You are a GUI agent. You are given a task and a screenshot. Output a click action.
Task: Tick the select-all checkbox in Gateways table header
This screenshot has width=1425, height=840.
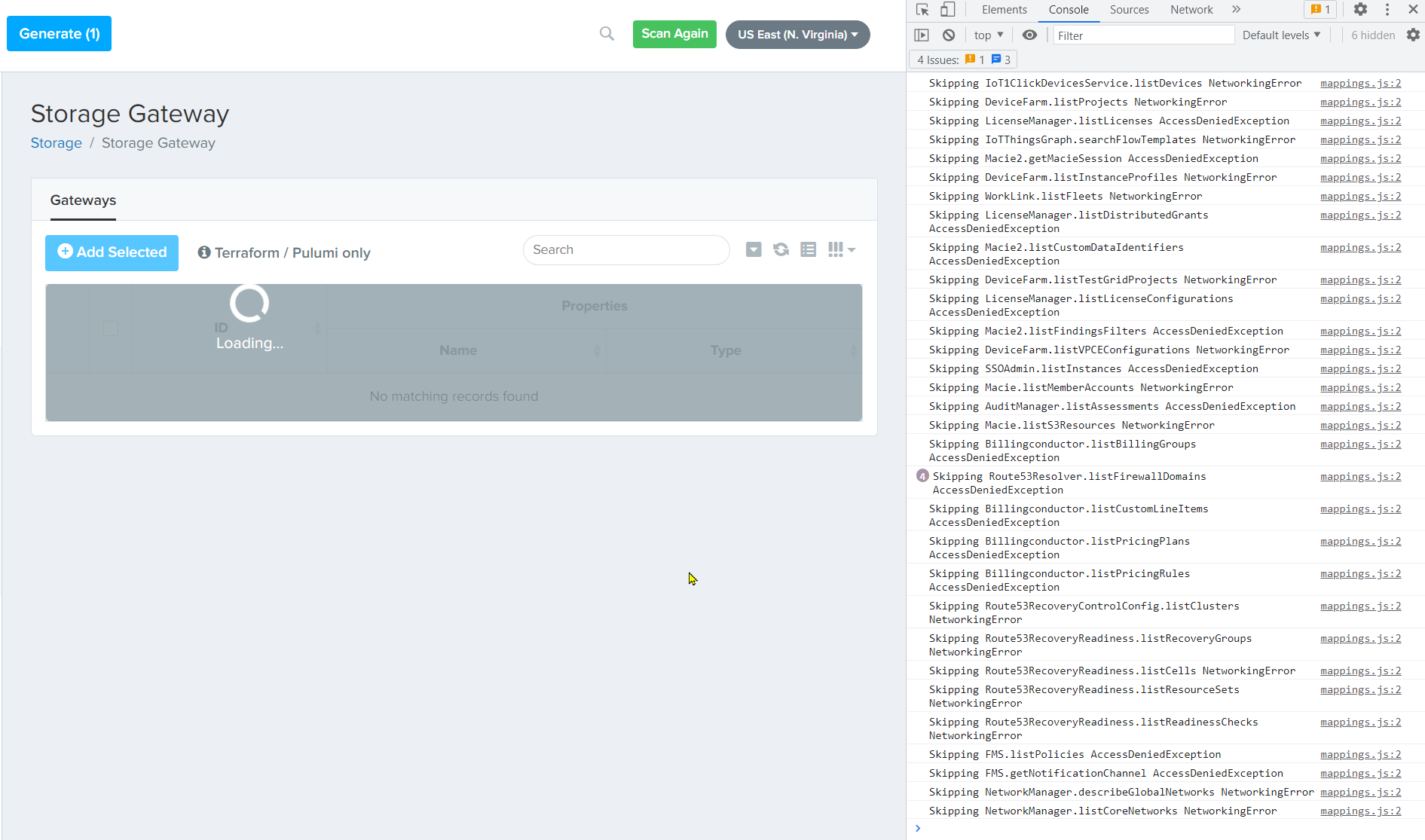111,328
